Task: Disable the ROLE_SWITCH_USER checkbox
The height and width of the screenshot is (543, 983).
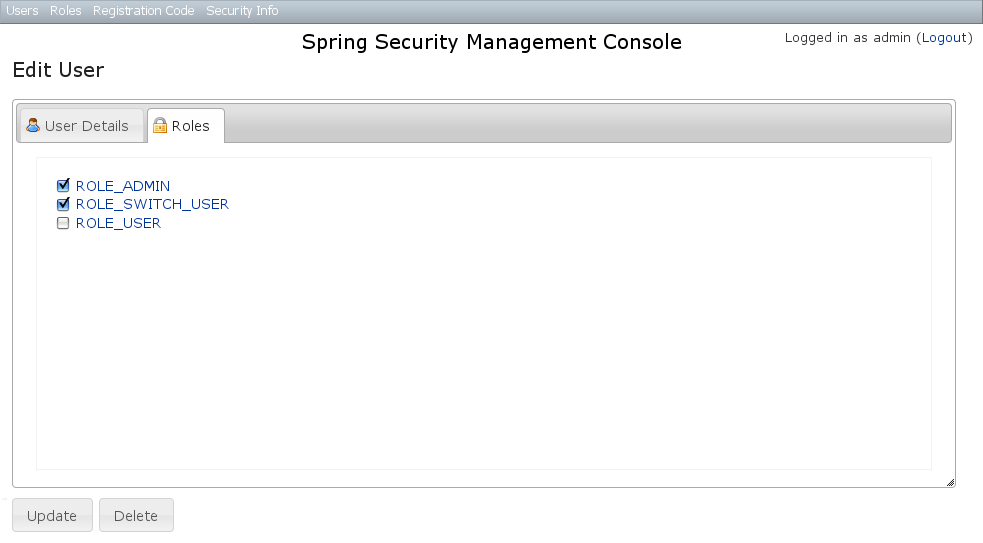Action: click(63, 205)
